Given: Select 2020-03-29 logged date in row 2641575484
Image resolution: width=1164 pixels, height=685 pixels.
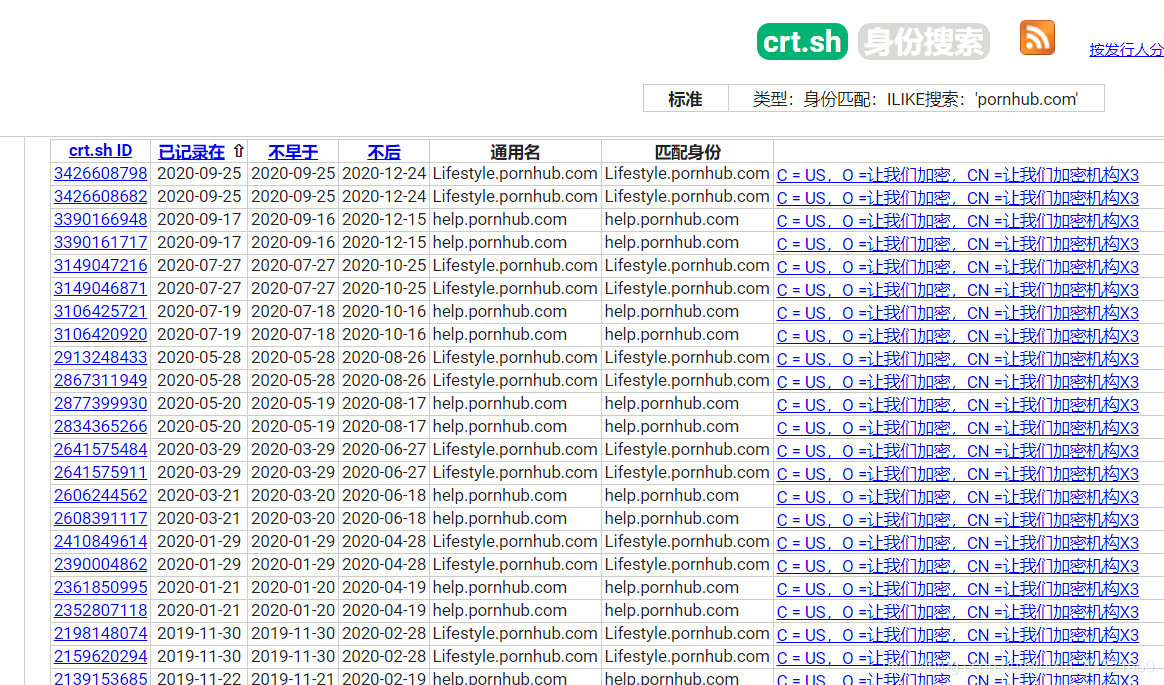Looking at the screenshot, I should 199,450.
